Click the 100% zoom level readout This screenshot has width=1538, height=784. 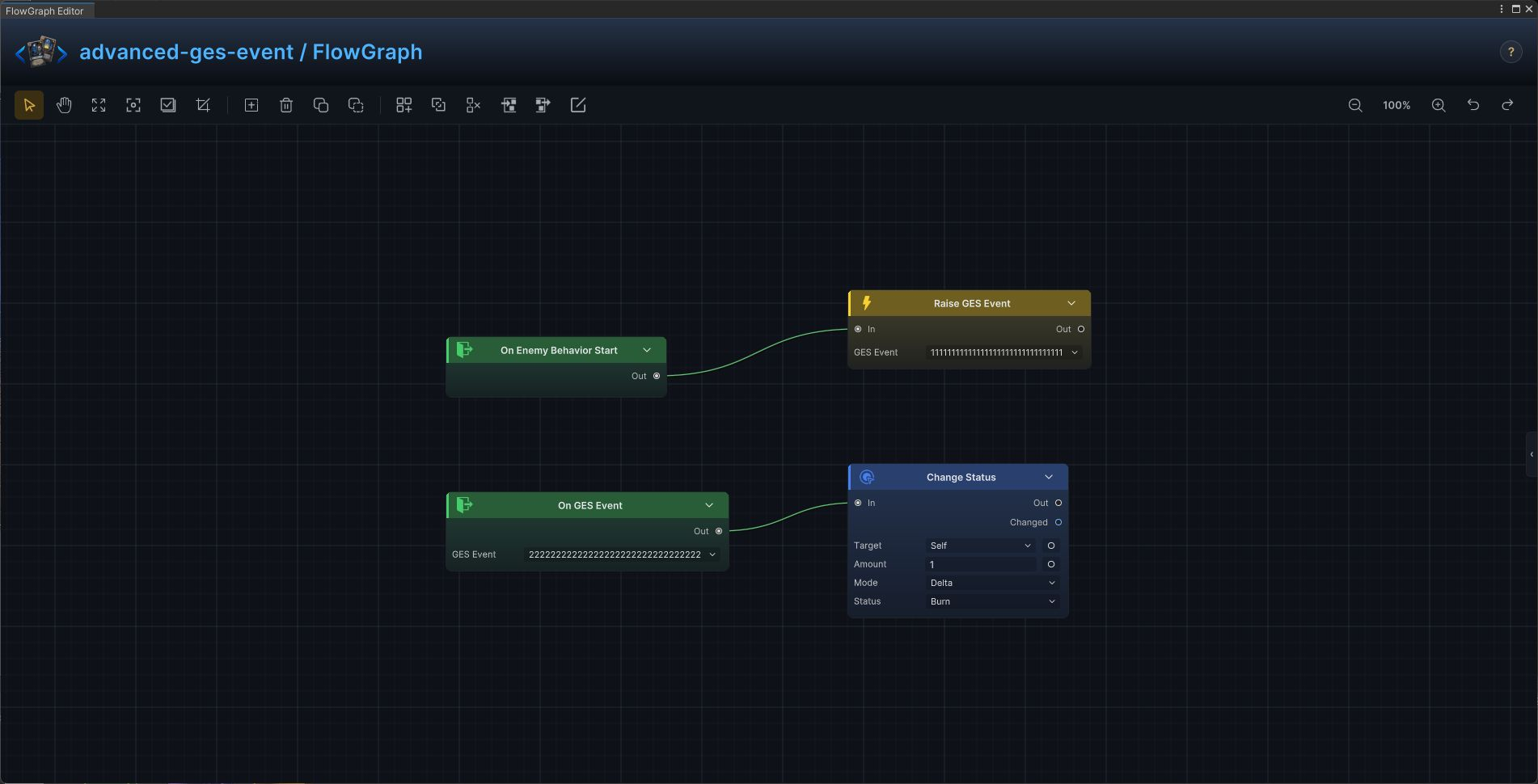1396,105
